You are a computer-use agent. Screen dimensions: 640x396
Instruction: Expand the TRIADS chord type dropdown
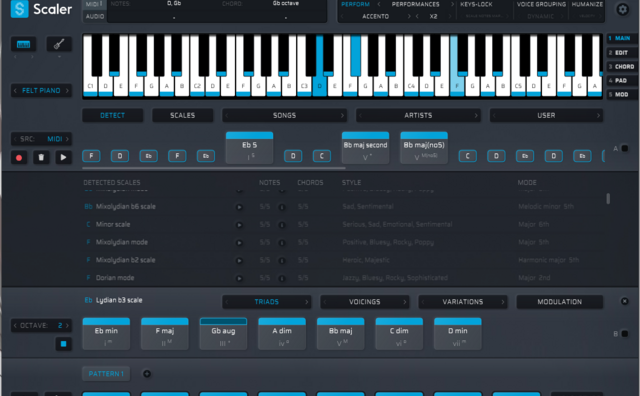coord(267,302)
